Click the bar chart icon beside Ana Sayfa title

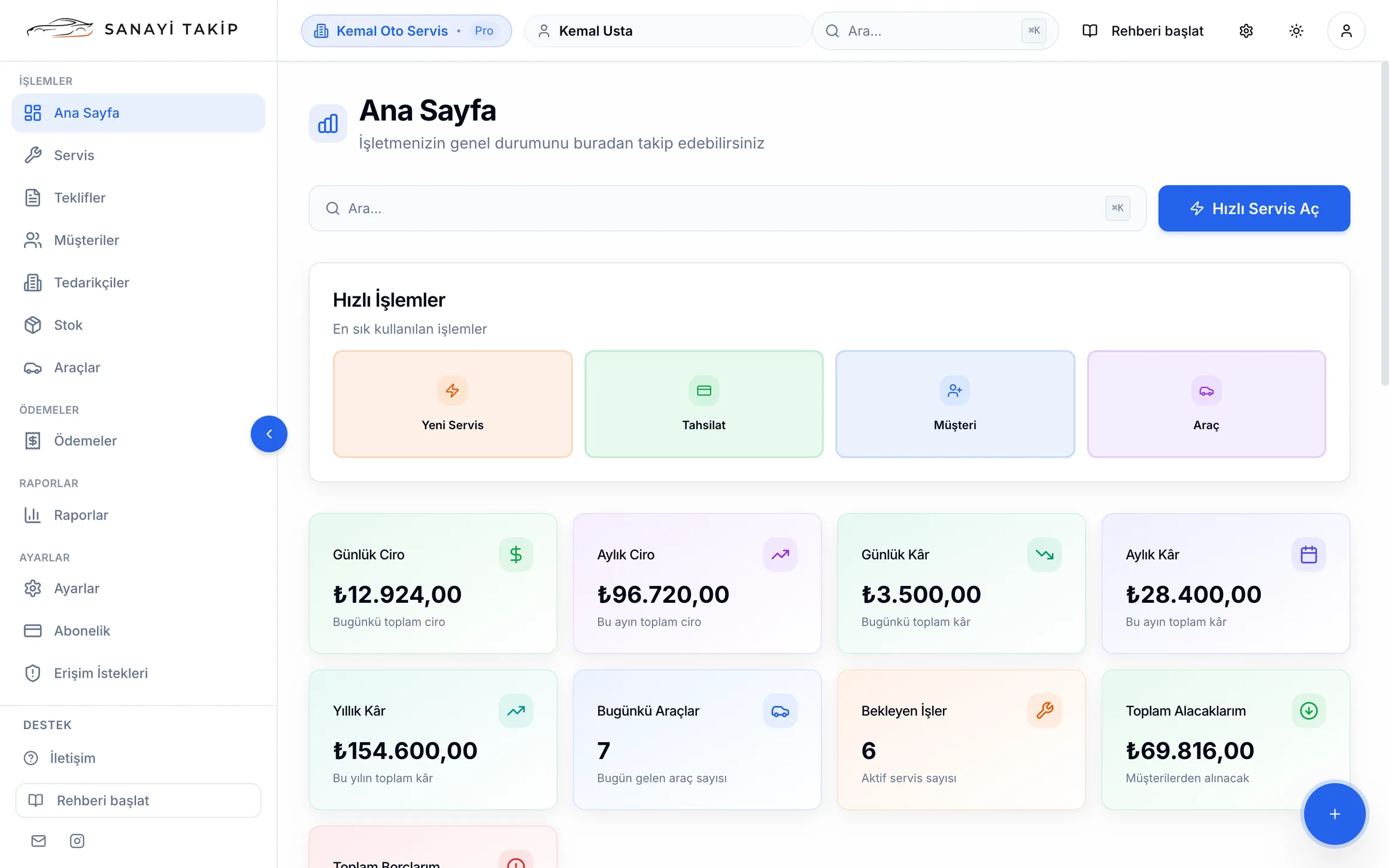pos(327,123)
